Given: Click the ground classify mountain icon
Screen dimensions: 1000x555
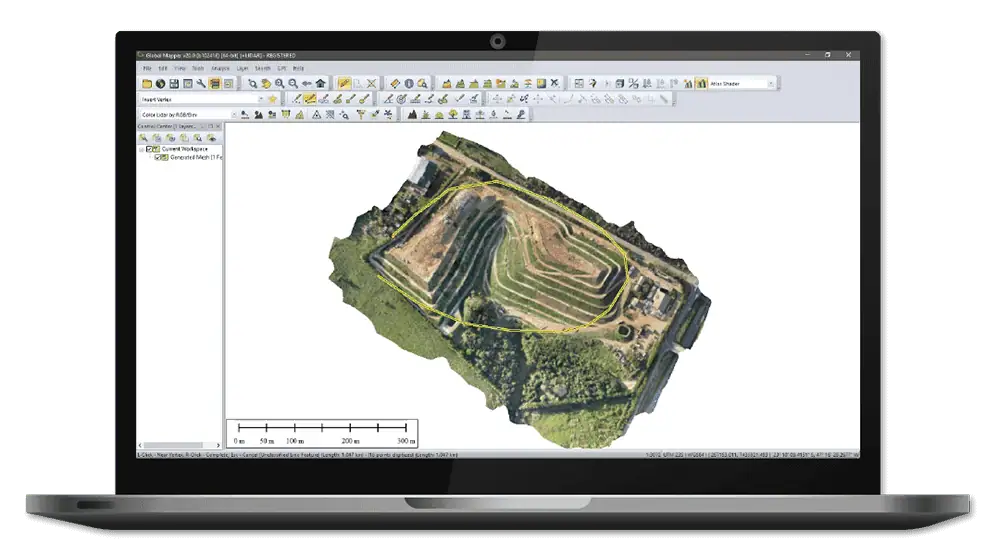Looking at the screenshot, I should pos(412,115).
